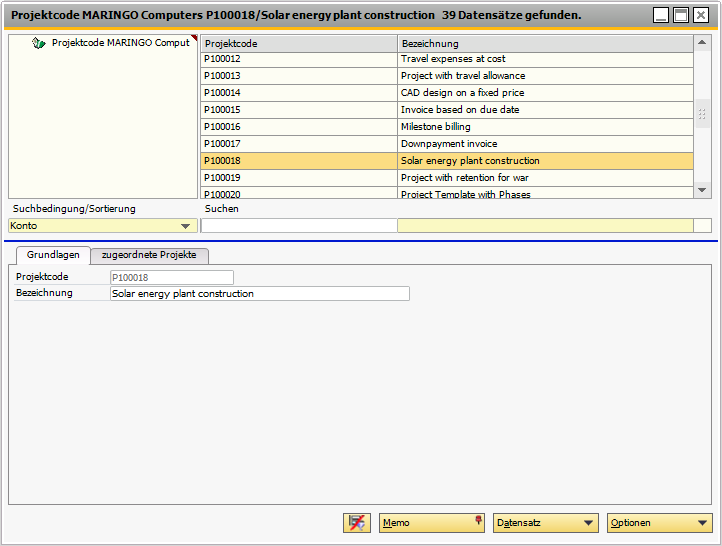Click the Projektcode column header
This screenshot has width=722, height=546.
298,44
